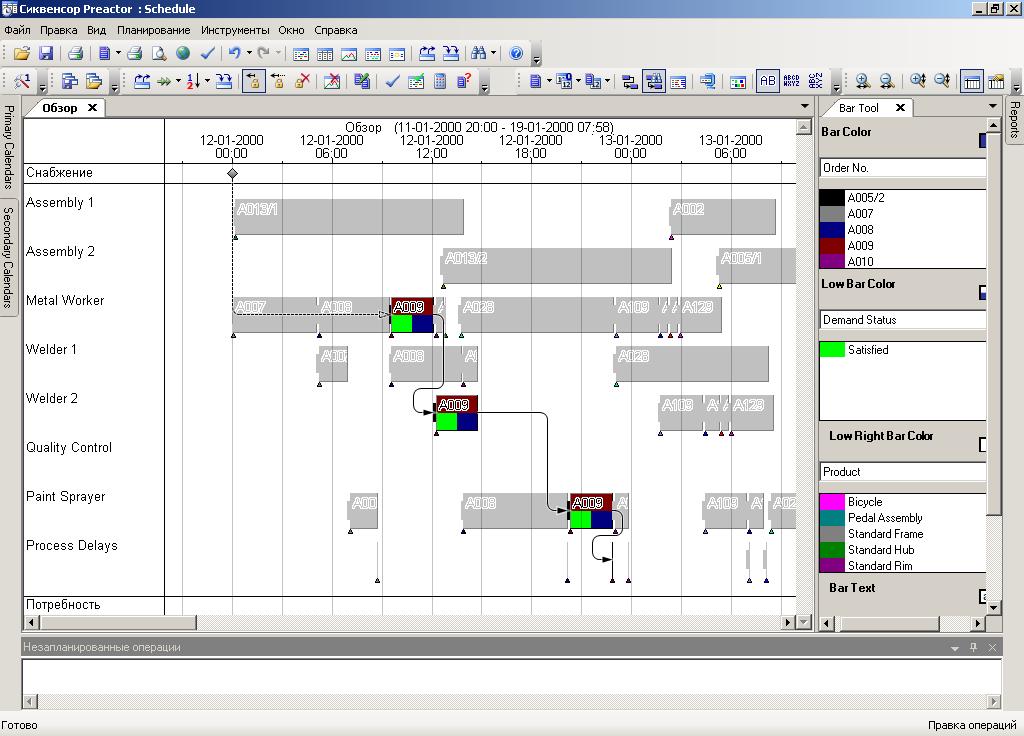Open the Demand Status combo box
This screenshot has width=1024, height=736.
pyautogui.click(x=903, y=320)
